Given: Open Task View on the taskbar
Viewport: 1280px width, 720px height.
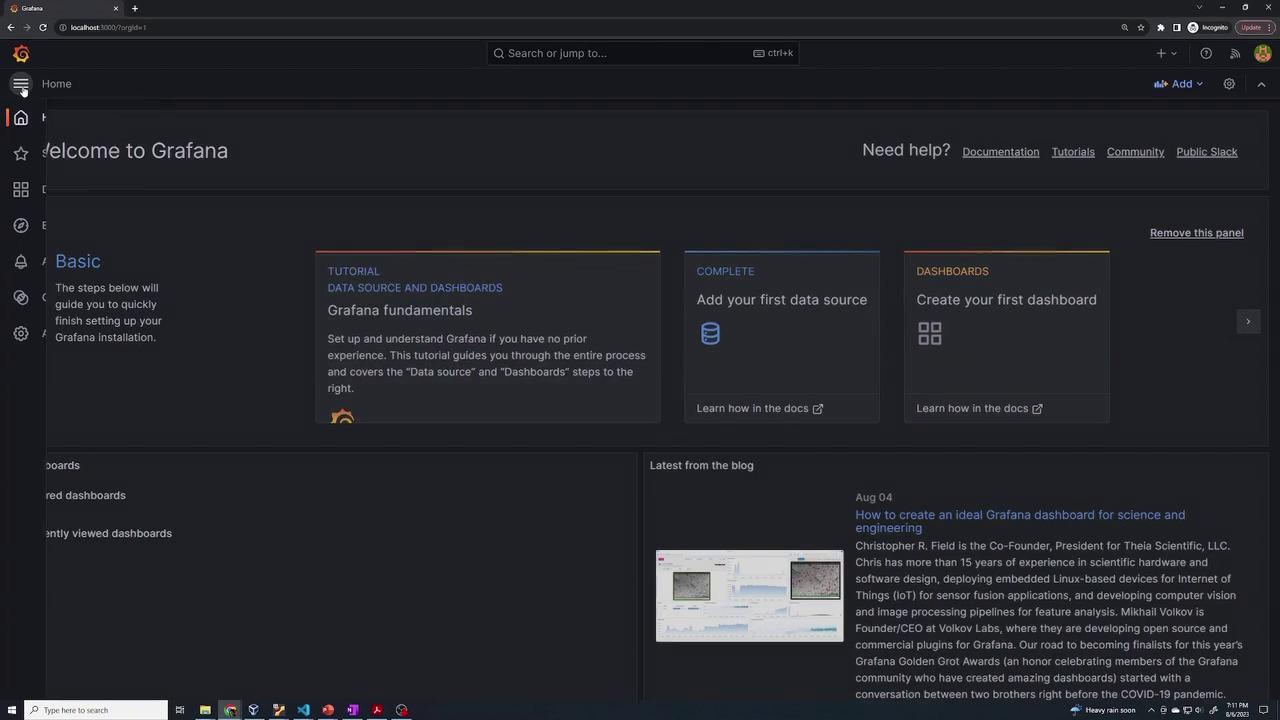Looking at the screenshot, I should (180, 710).
